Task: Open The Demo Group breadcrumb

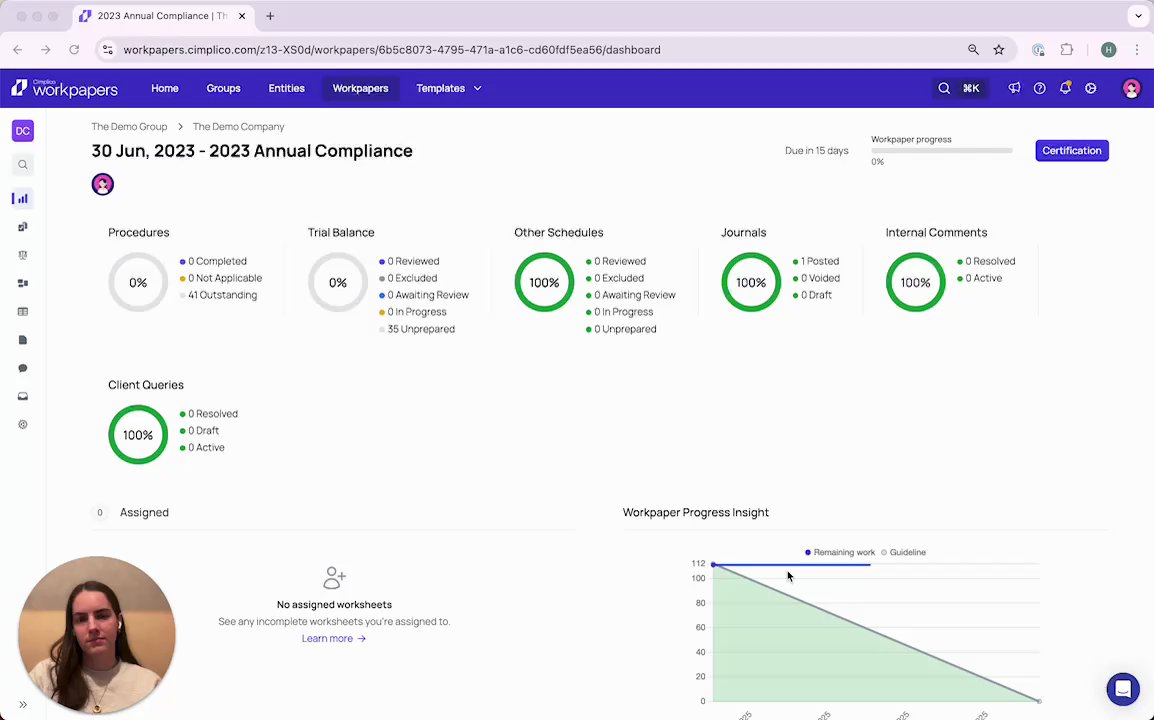Action: (129, 127)
